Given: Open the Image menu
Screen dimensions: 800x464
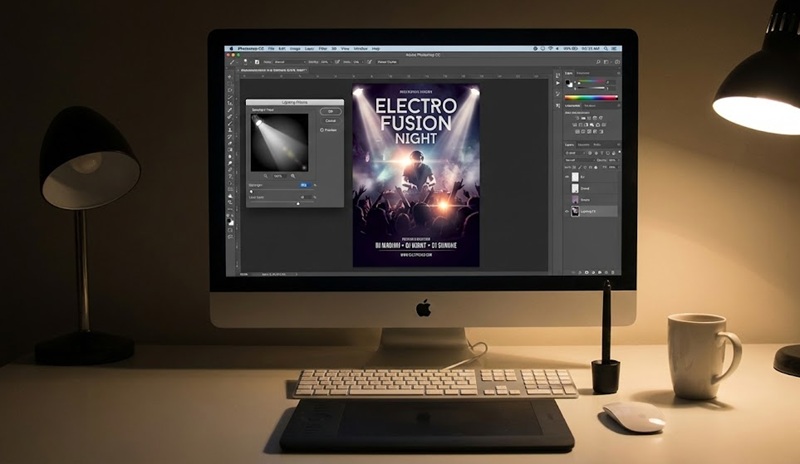Looking at the screenshot, I should (295, 48).
